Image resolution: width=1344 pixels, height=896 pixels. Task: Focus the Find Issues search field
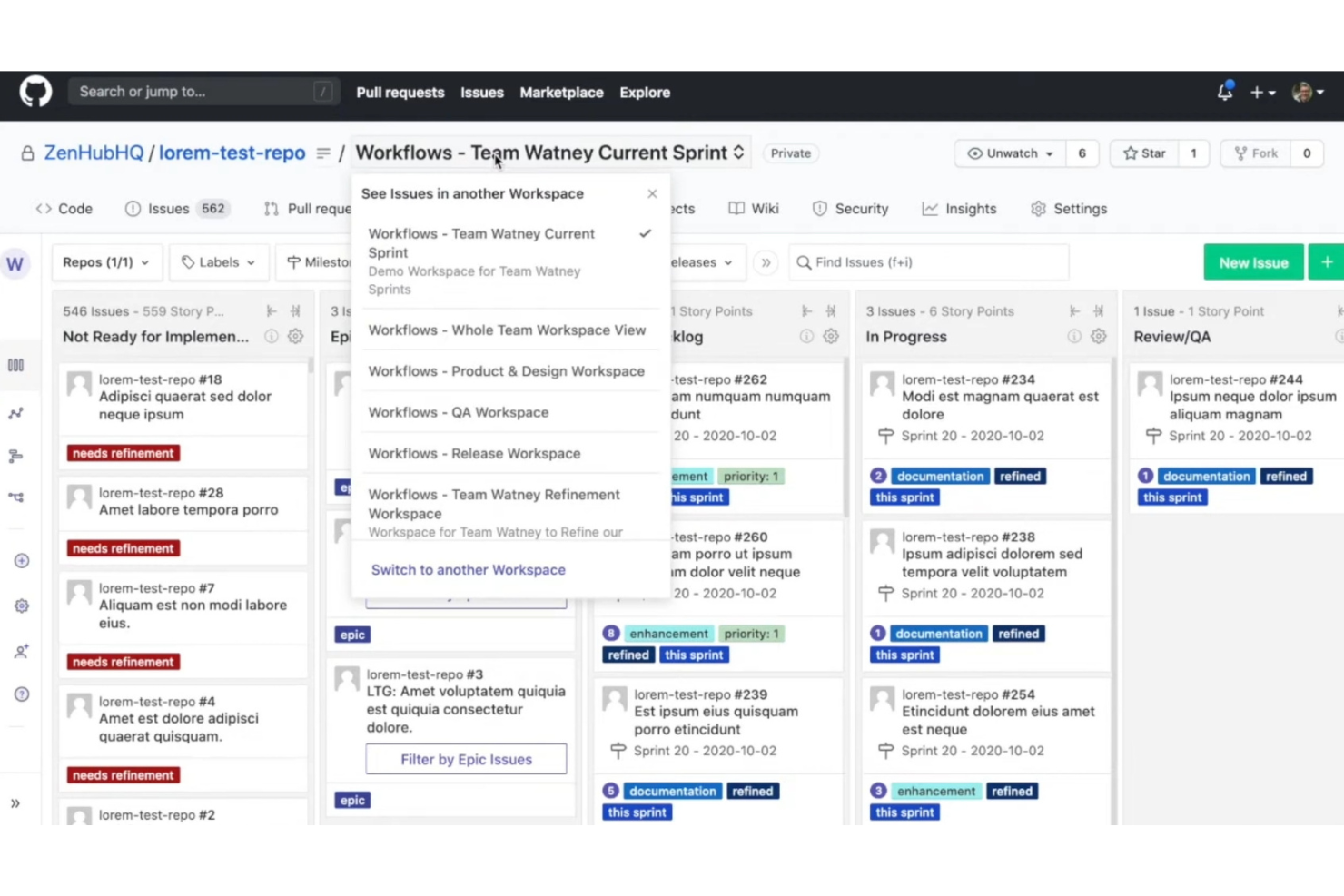coord(928,262)
